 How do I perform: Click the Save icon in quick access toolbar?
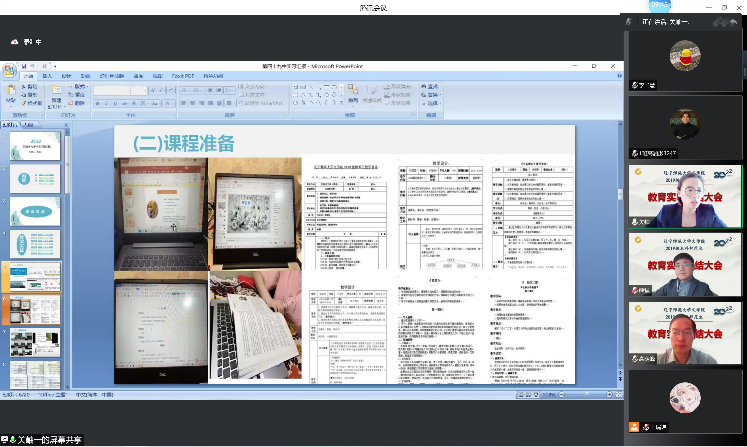pyautogui.click(x=23, y=66)
